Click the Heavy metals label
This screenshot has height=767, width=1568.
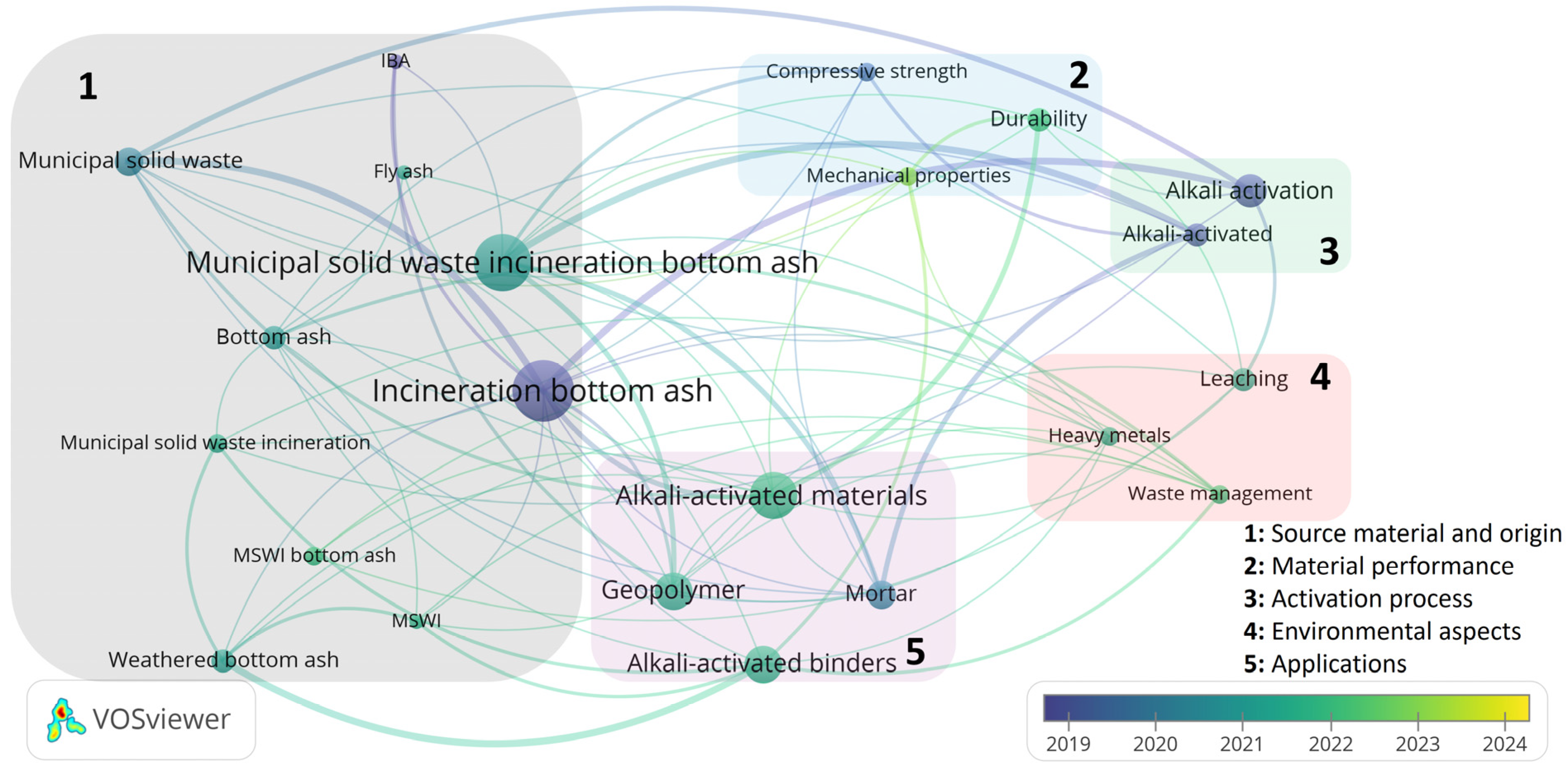tap(1109, 436)
